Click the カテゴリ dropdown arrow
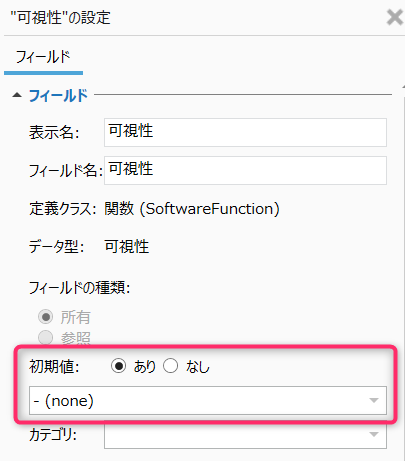Image resolution: width=405 pixels, height=461 pixels. click(x=374, y=435)
